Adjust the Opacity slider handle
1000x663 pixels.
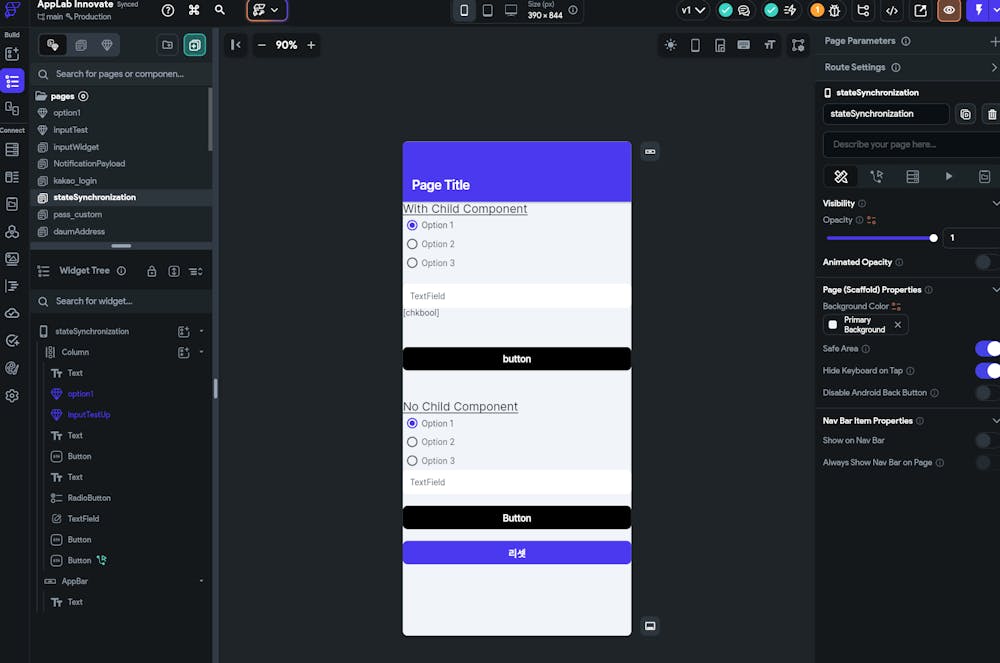934,238
